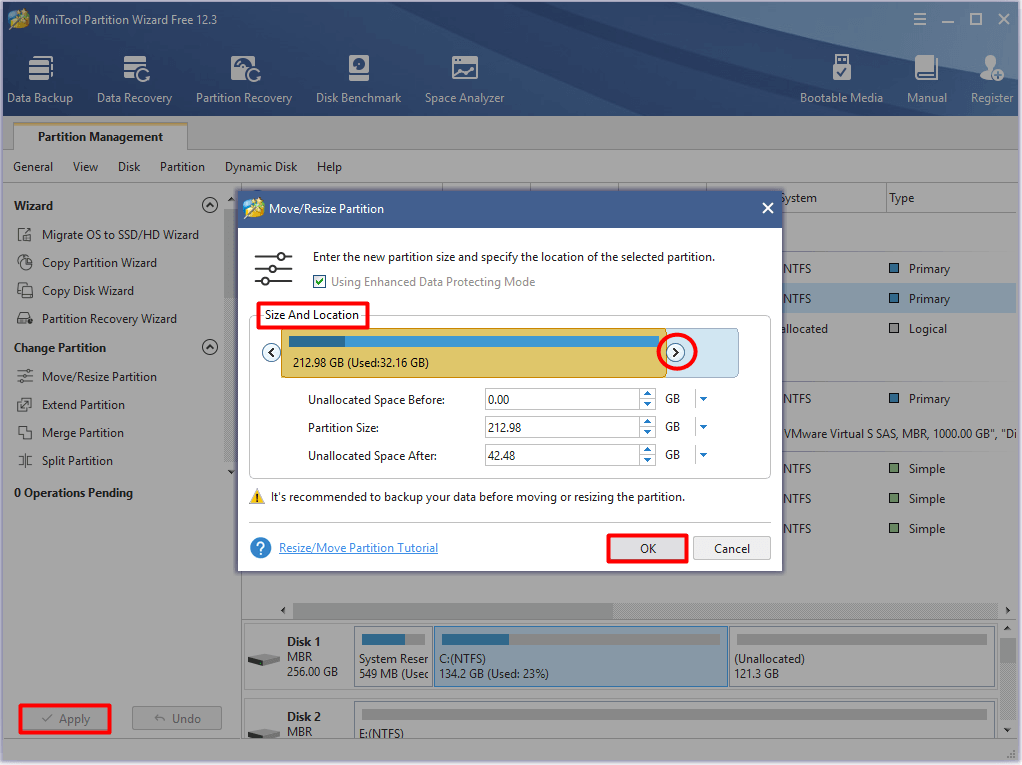This screenshot has height=765, width=1022.
Task: Click Copy Disk Wizard in sidebar
Action: pos(88,291)
